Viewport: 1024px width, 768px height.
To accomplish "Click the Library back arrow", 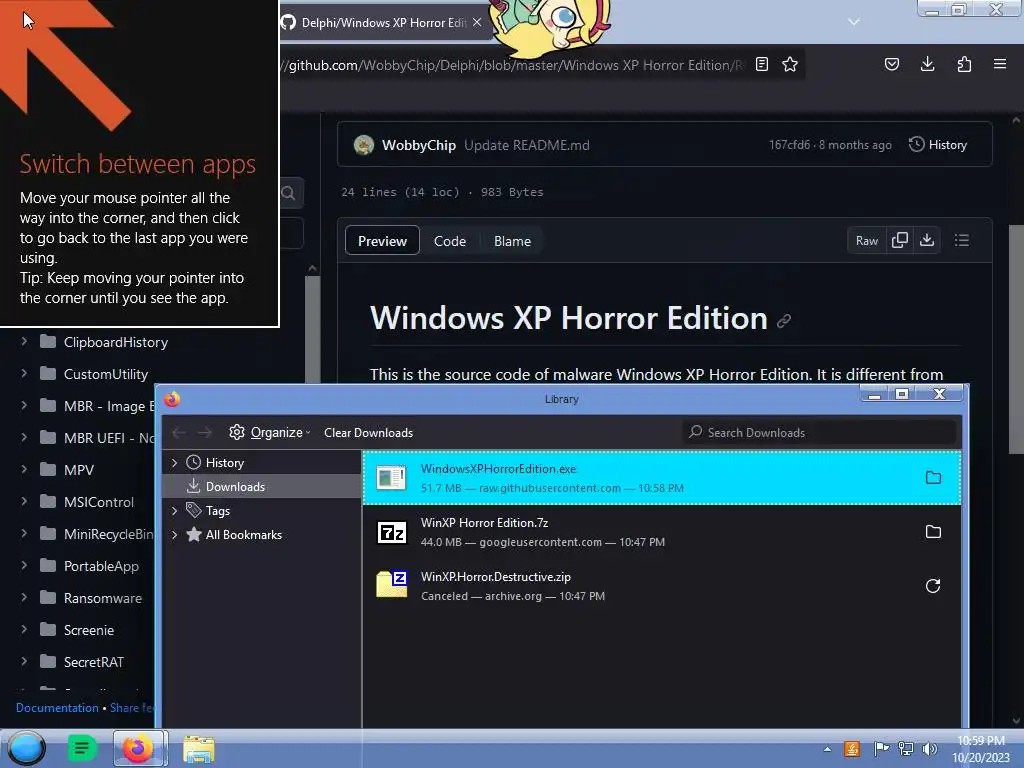I will pos(179,432).
